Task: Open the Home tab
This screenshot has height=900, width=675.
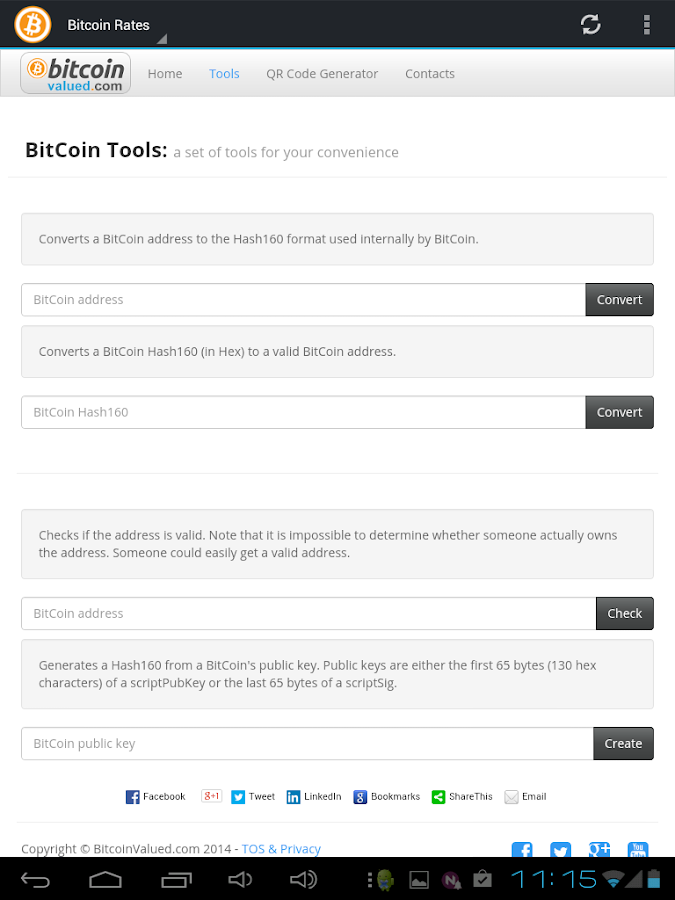Action: click(165, 74)
